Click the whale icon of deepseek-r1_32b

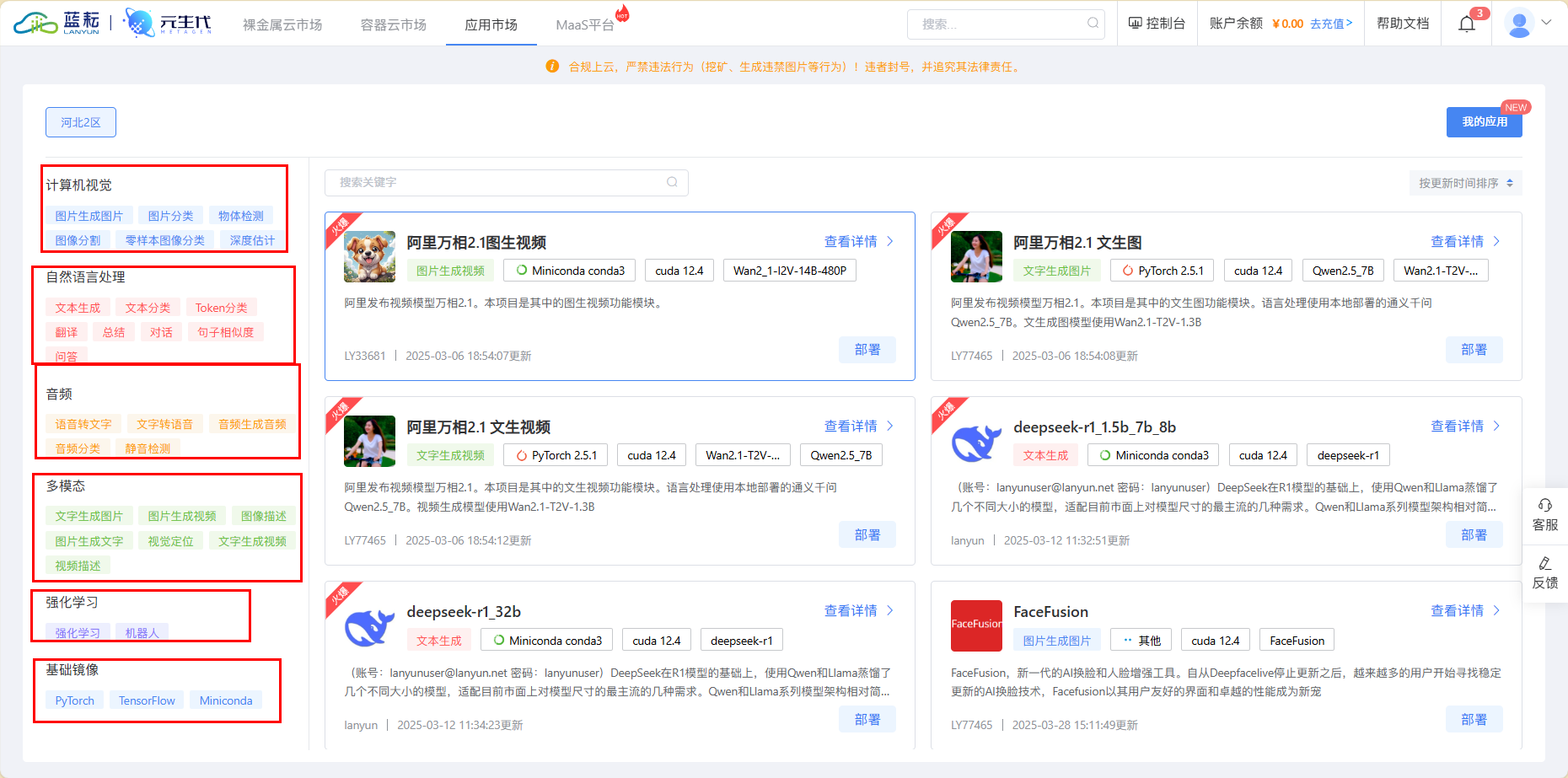tap(369, 626)
